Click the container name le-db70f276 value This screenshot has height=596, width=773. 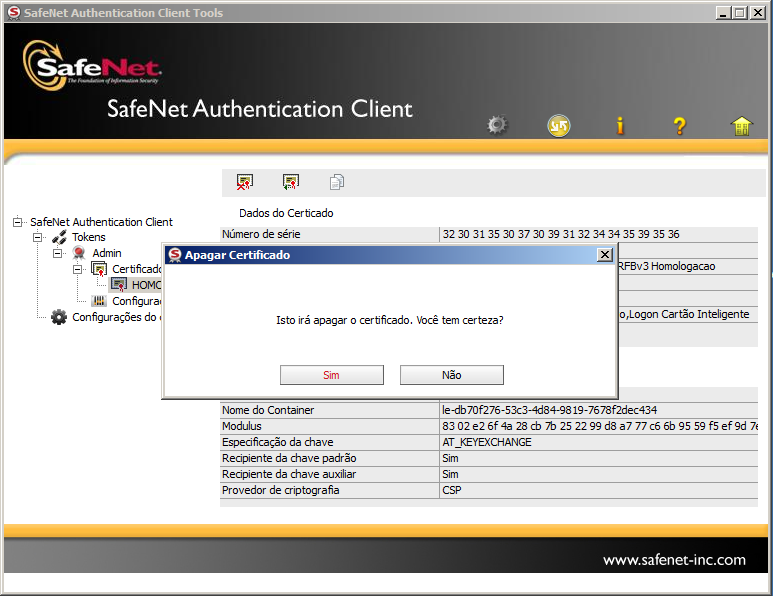point(549,410)
